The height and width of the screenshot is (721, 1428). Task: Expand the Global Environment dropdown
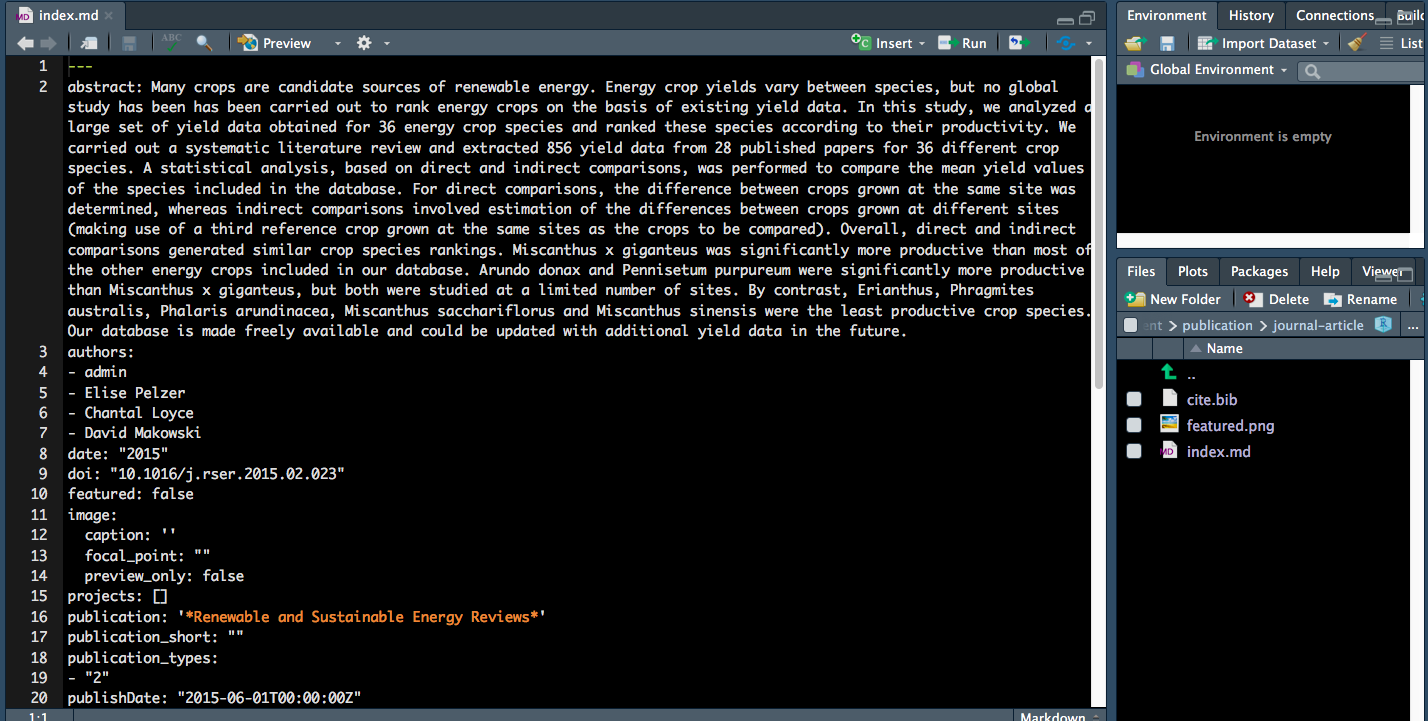(1206, 70)
